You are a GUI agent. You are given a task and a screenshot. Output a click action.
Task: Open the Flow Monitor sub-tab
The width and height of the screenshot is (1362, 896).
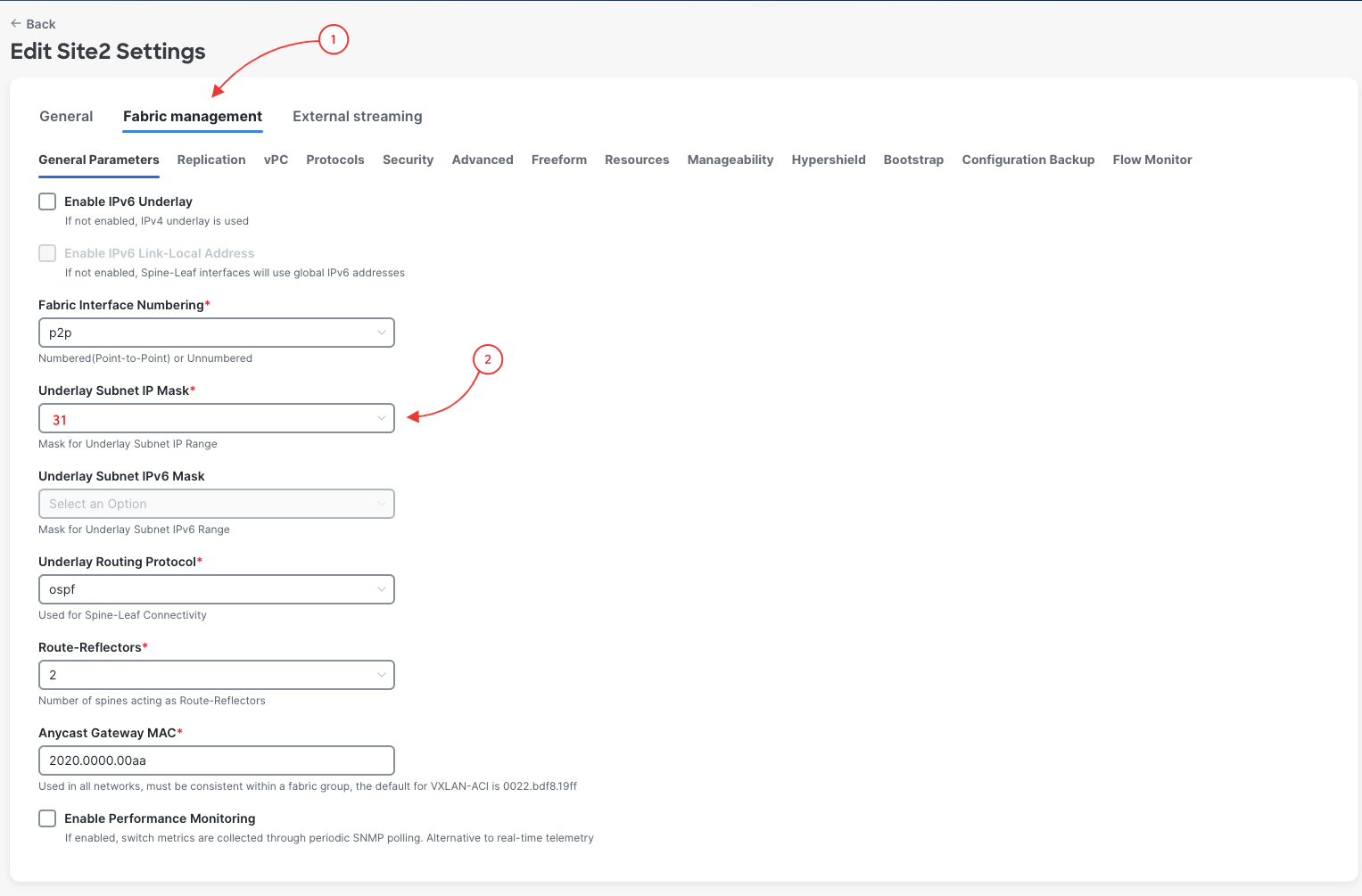point(1152,160)
